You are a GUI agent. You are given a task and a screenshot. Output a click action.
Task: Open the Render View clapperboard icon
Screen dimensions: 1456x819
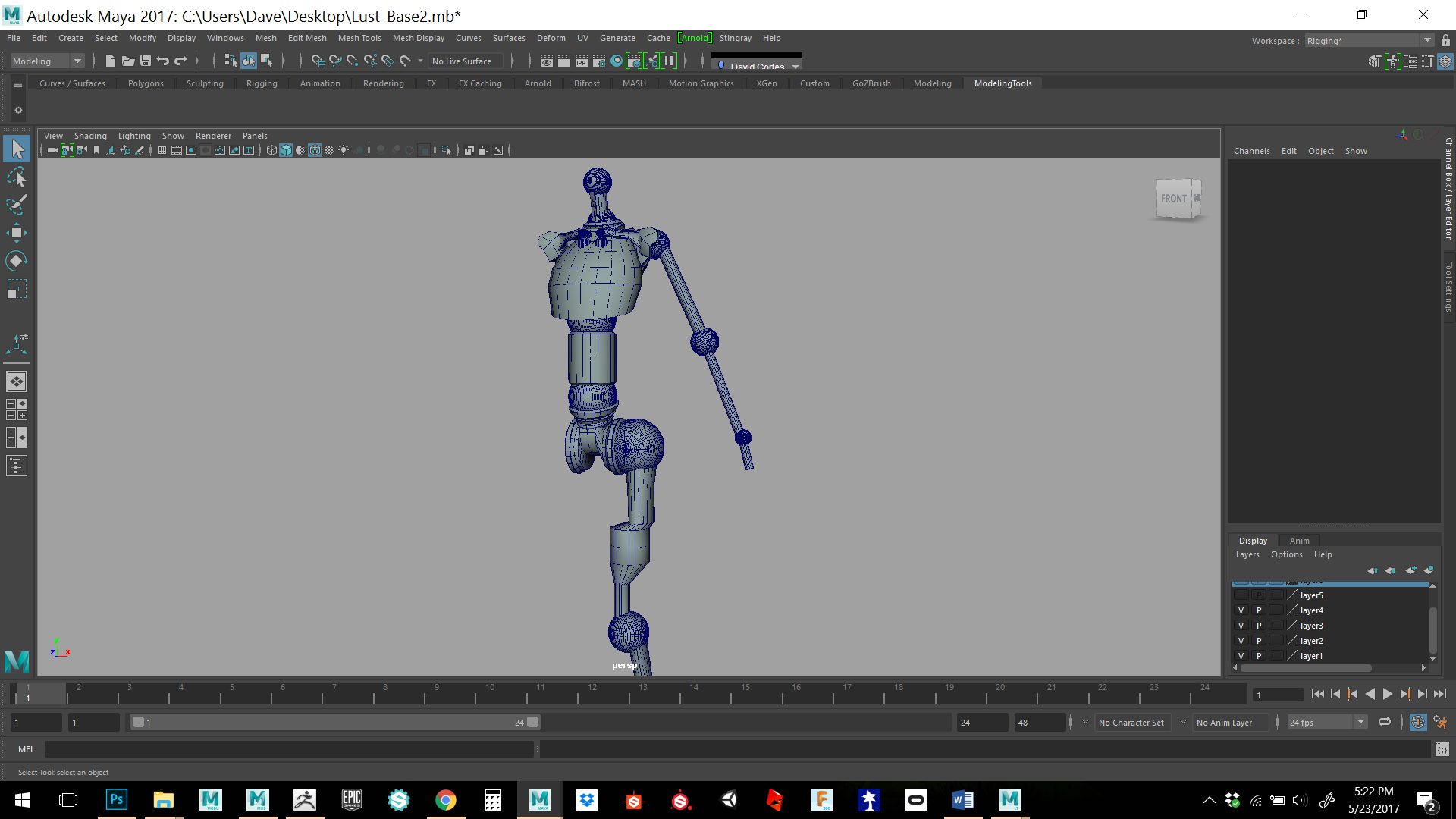click(546, 61)
